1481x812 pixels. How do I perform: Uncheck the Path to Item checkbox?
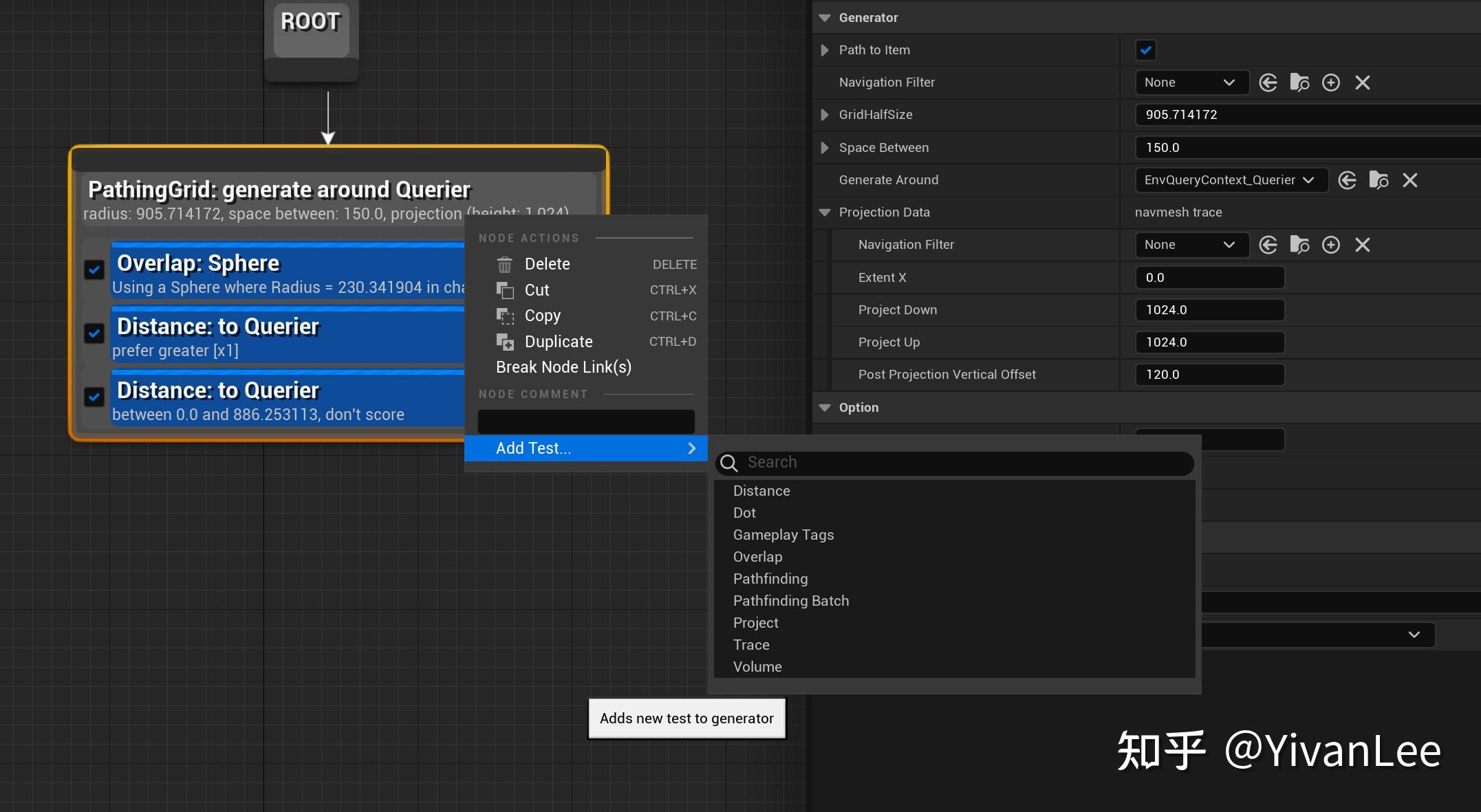(x=1145, y=50)
